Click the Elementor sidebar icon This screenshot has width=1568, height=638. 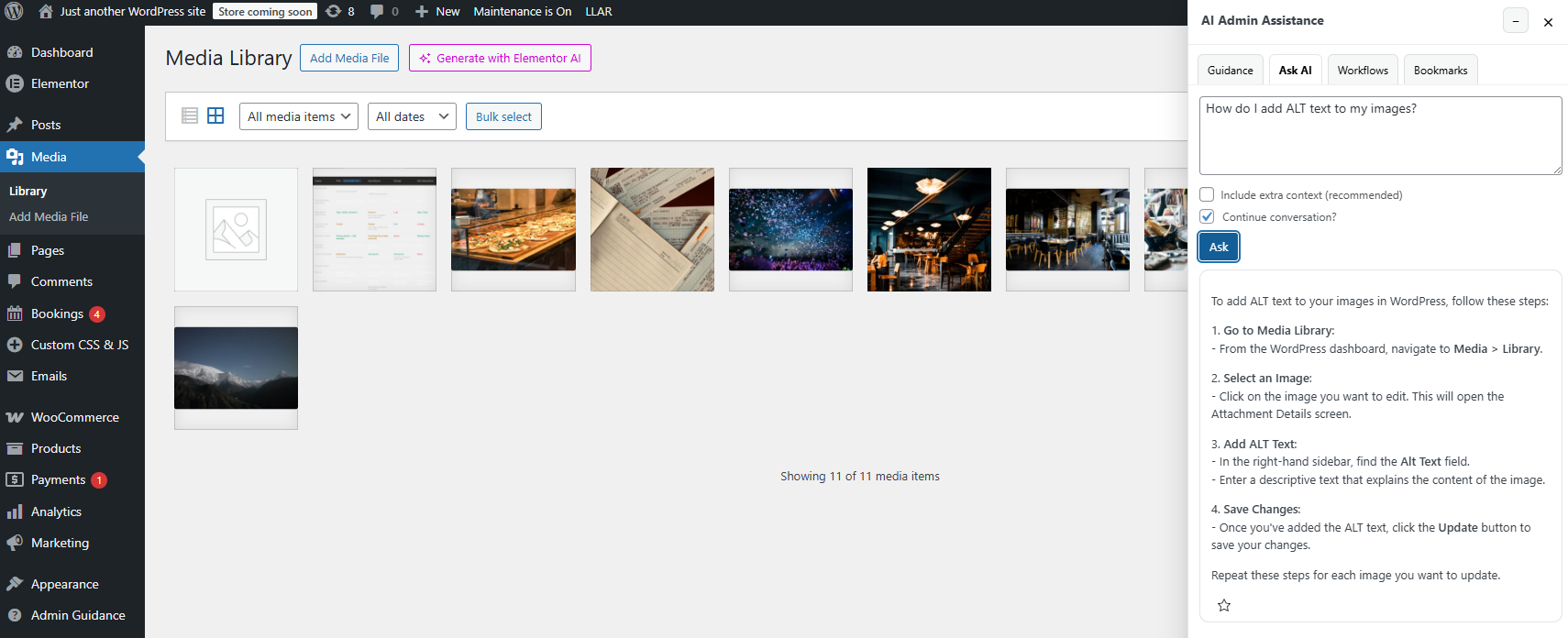(15, 83)
